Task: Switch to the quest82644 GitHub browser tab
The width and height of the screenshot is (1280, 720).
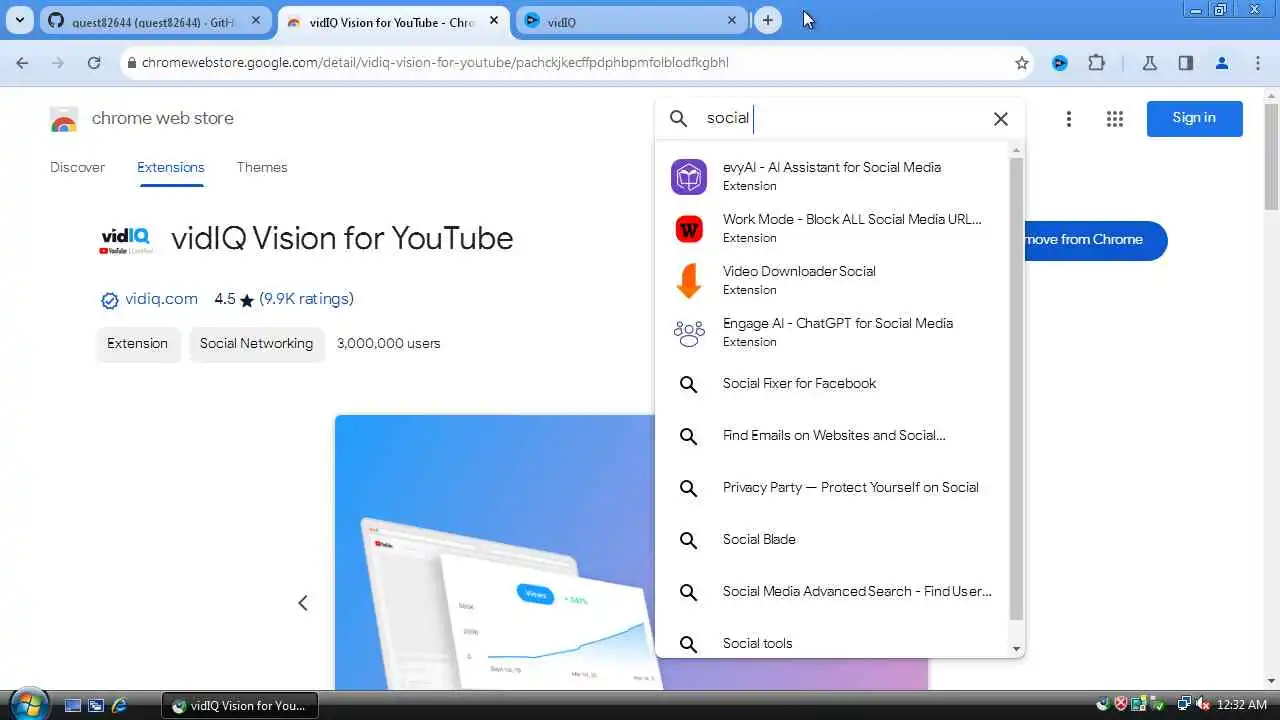Action: [x=155, y=21]
